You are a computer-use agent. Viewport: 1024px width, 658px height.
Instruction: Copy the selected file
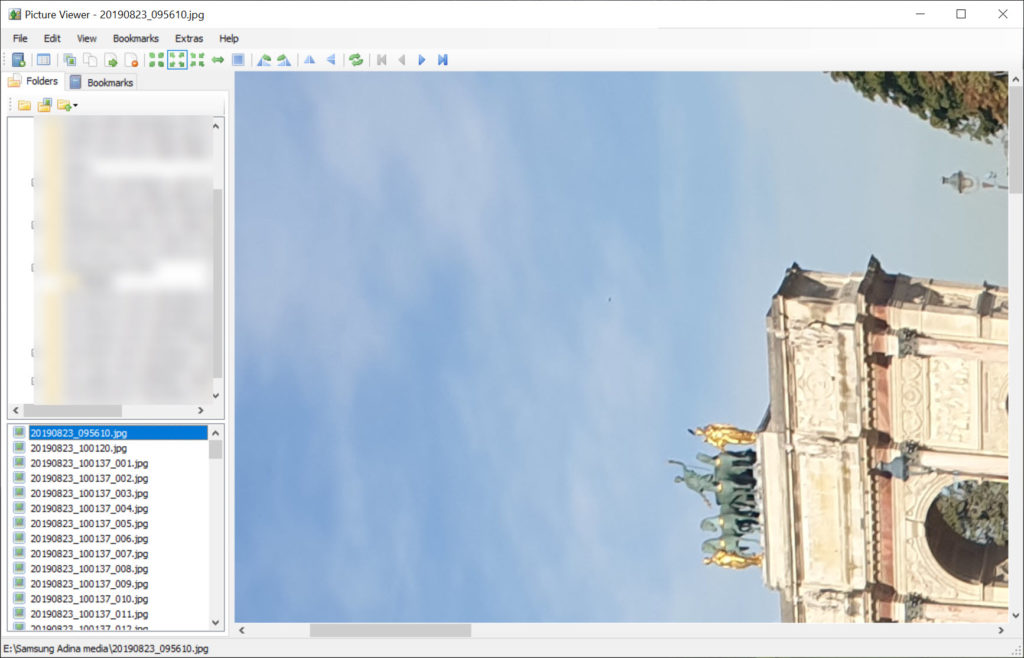click(90, 59)
